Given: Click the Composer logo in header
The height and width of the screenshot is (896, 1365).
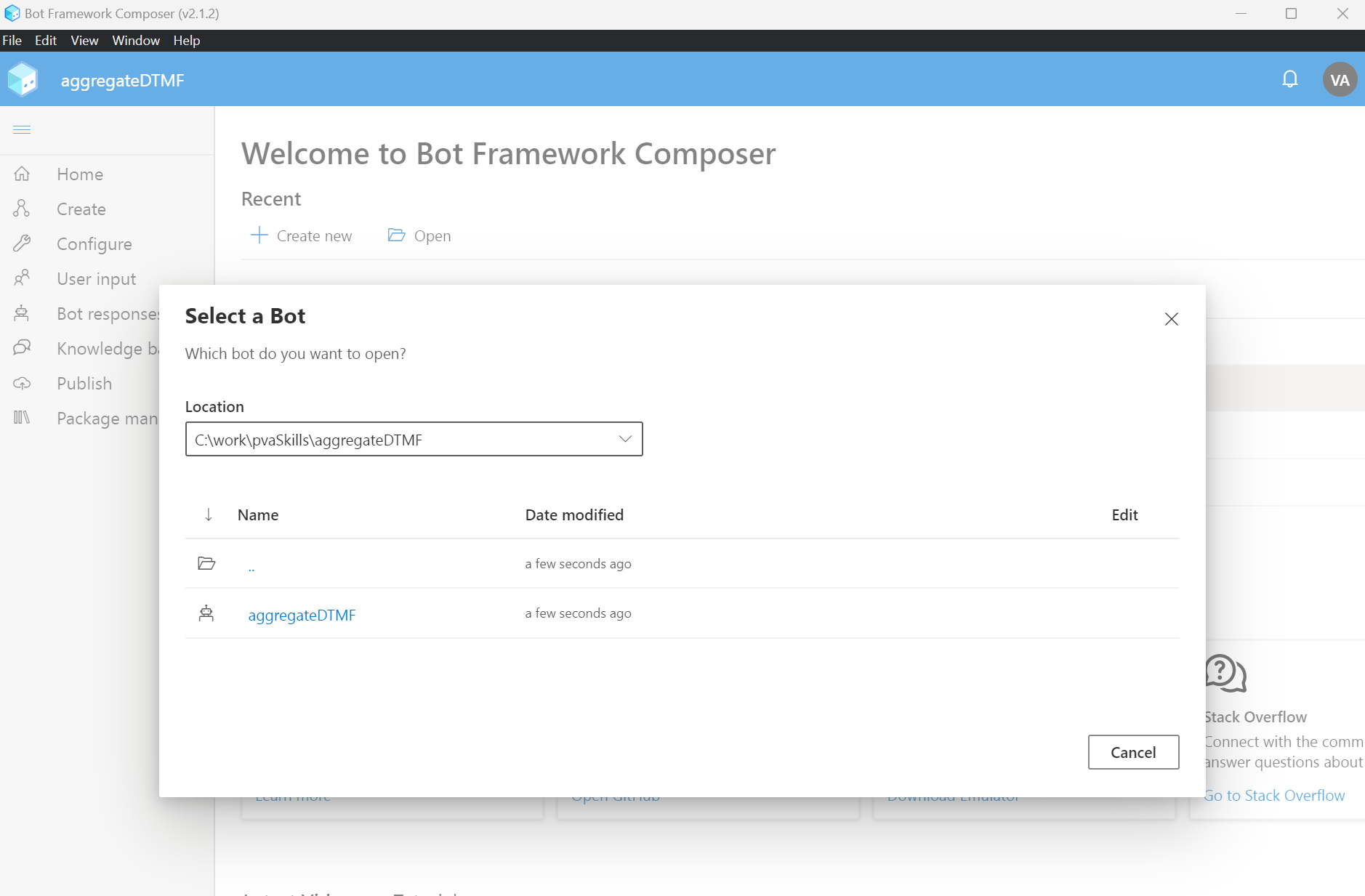Looking at the screenshot, I should tap(23, 79).
